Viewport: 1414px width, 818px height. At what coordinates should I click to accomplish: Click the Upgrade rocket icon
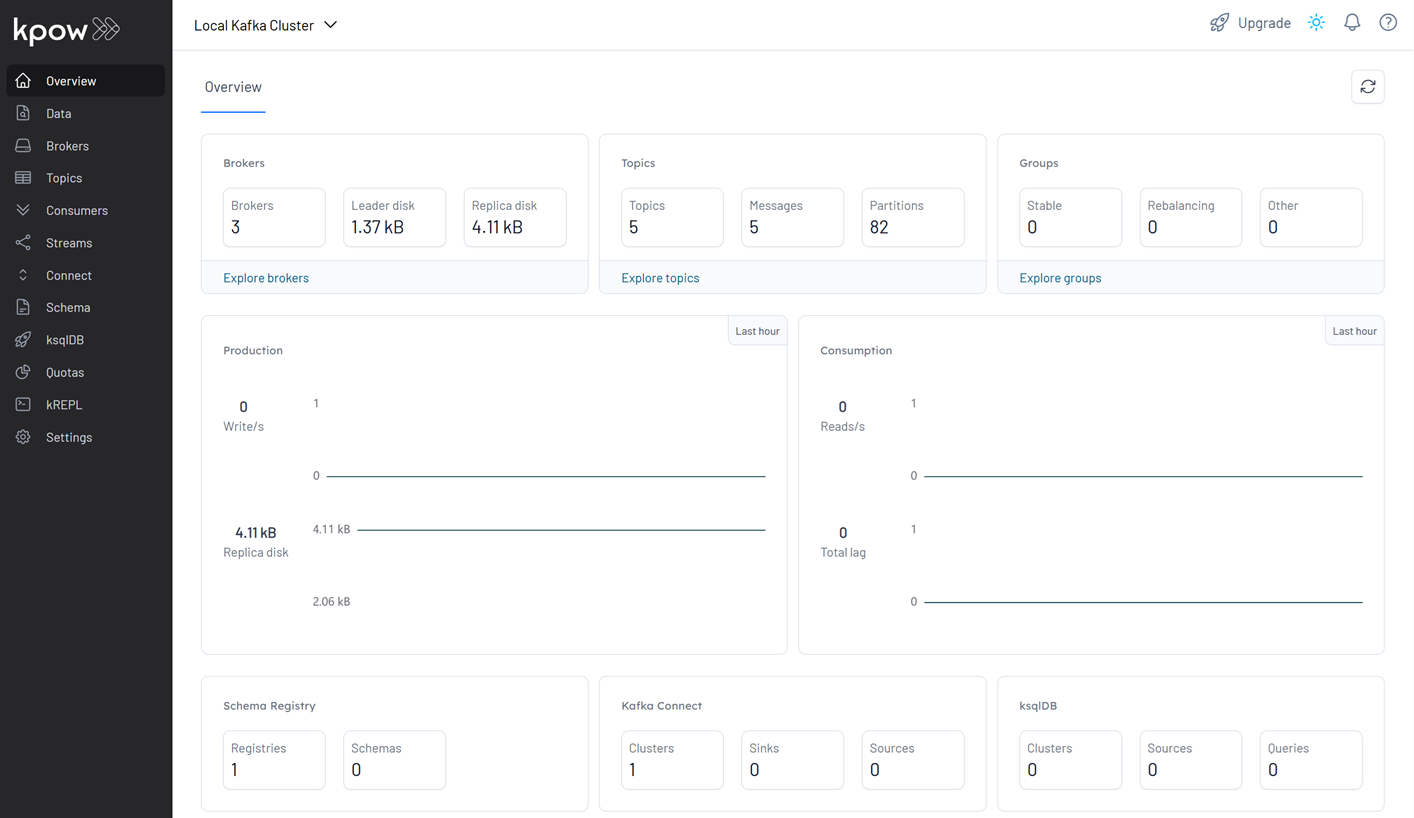1219,23
